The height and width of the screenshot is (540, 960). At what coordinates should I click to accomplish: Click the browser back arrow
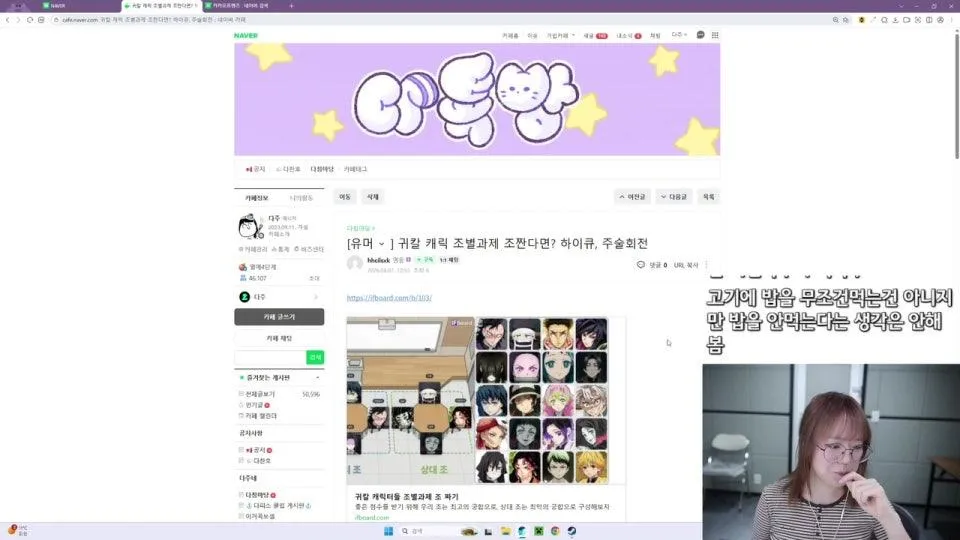[7, 20]
